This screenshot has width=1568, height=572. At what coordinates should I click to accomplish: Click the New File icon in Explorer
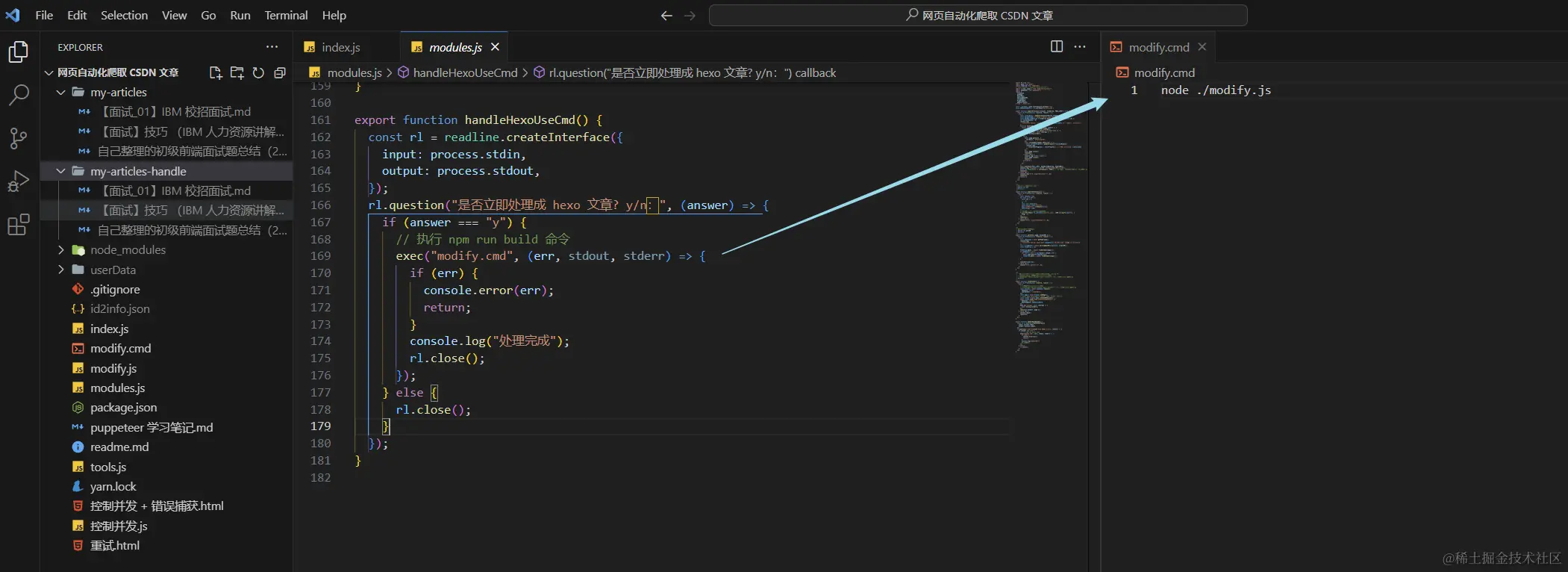click(216, 72)
